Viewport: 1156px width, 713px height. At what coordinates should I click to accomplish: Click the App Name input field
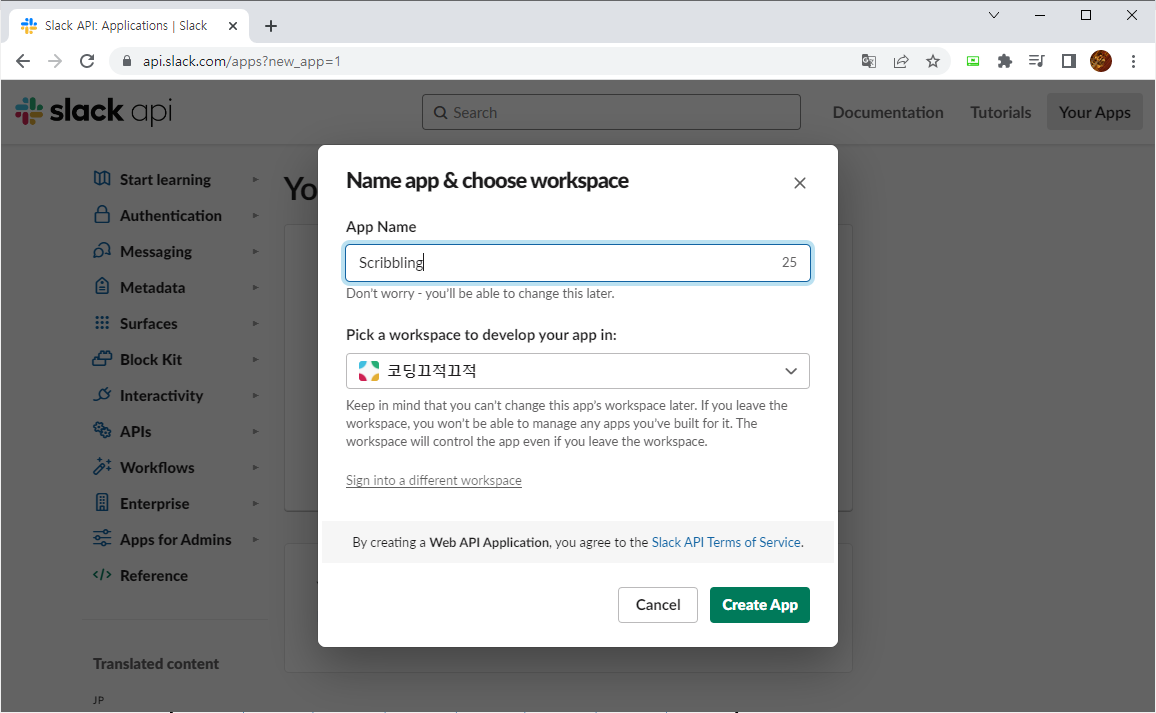coord(578,262)
